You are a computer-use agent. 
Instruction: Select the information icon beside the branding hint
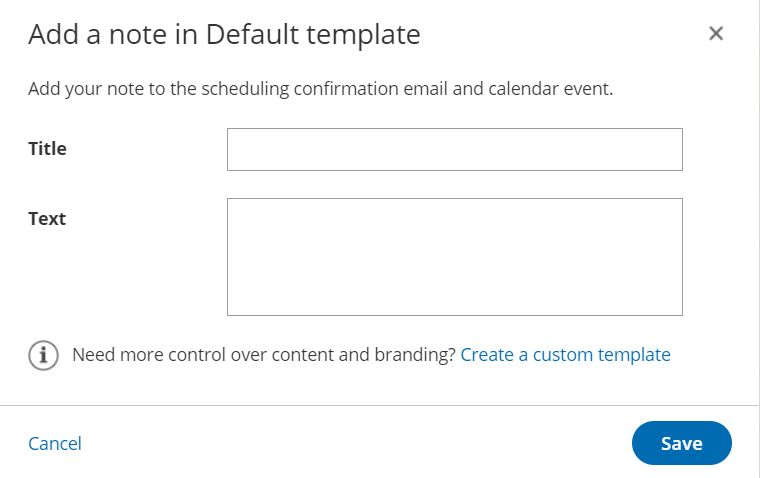[x=43, y=355]
